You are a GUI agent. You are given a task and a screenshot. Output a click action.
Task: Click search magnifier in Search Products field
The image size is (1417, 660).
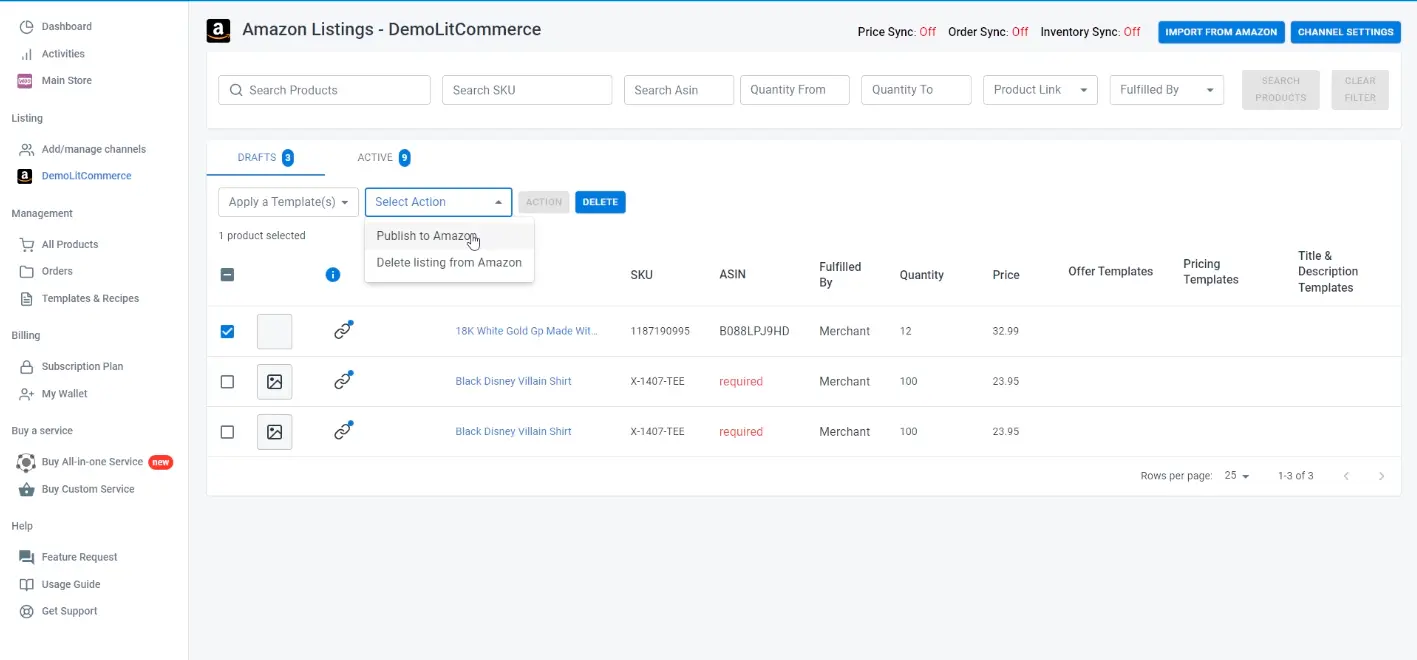pos(236,90)
